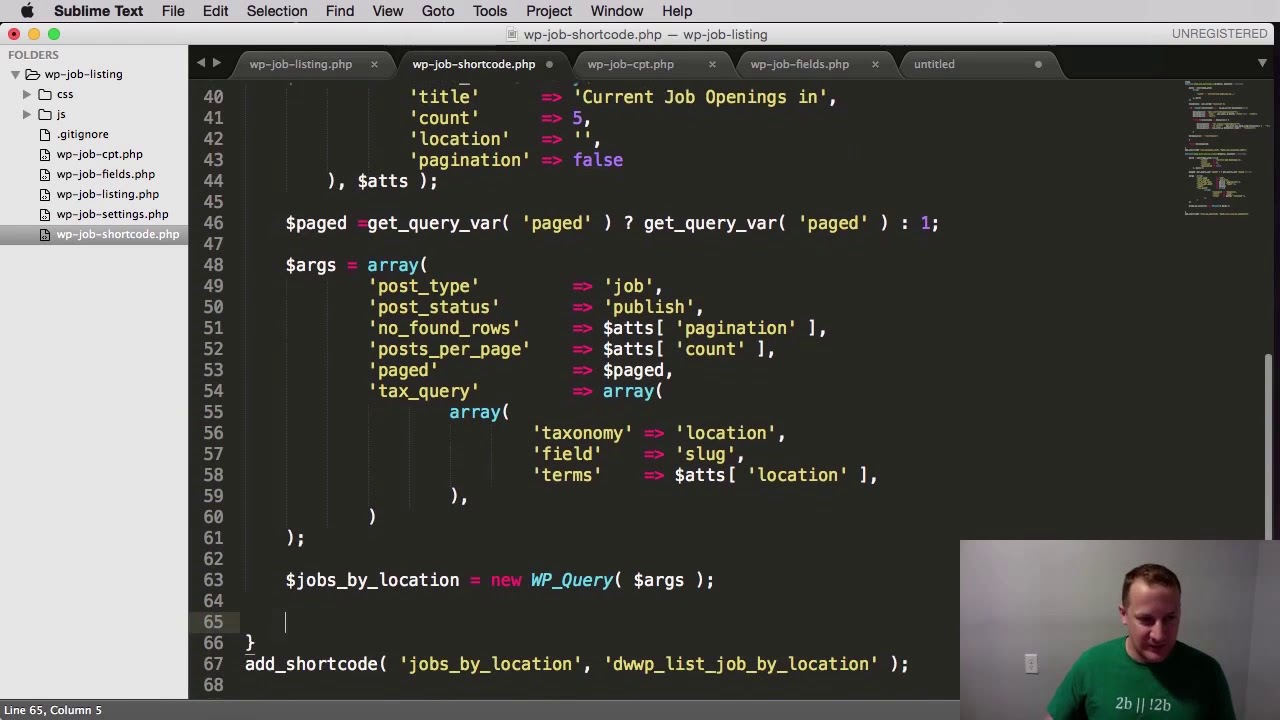This screenshot has width=1280, height=720.
Task: Open the Goto menu
Action: [438, 11]
